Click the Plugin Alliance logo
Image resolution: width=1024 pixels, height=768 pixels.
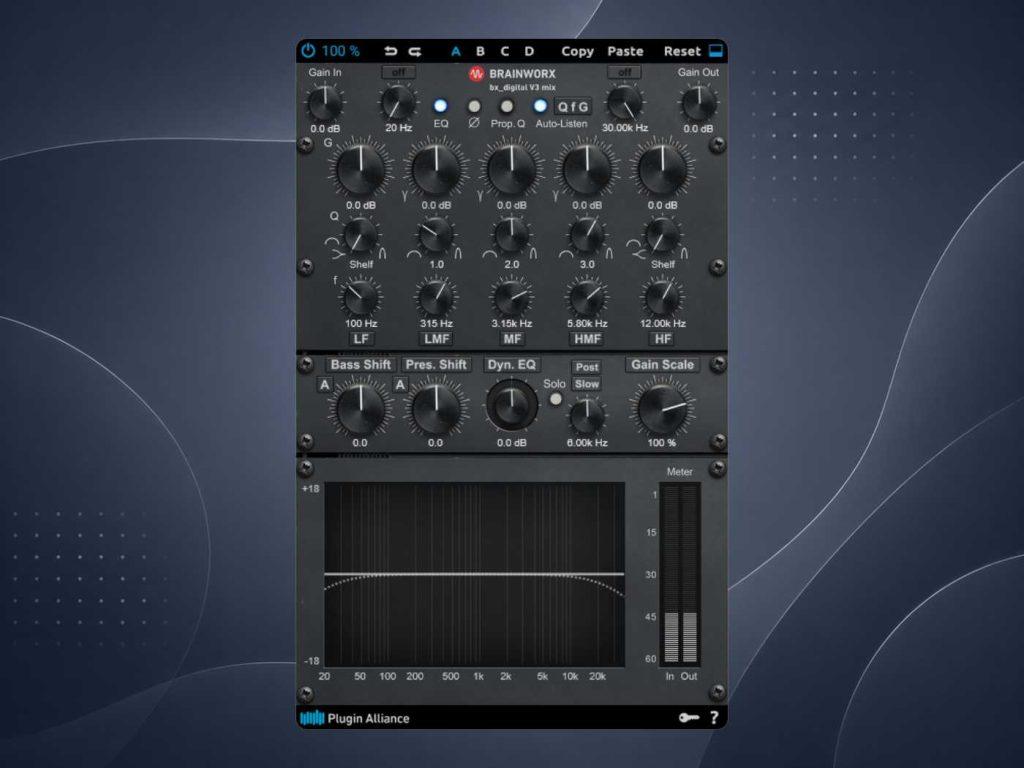(x=355, y=718)
